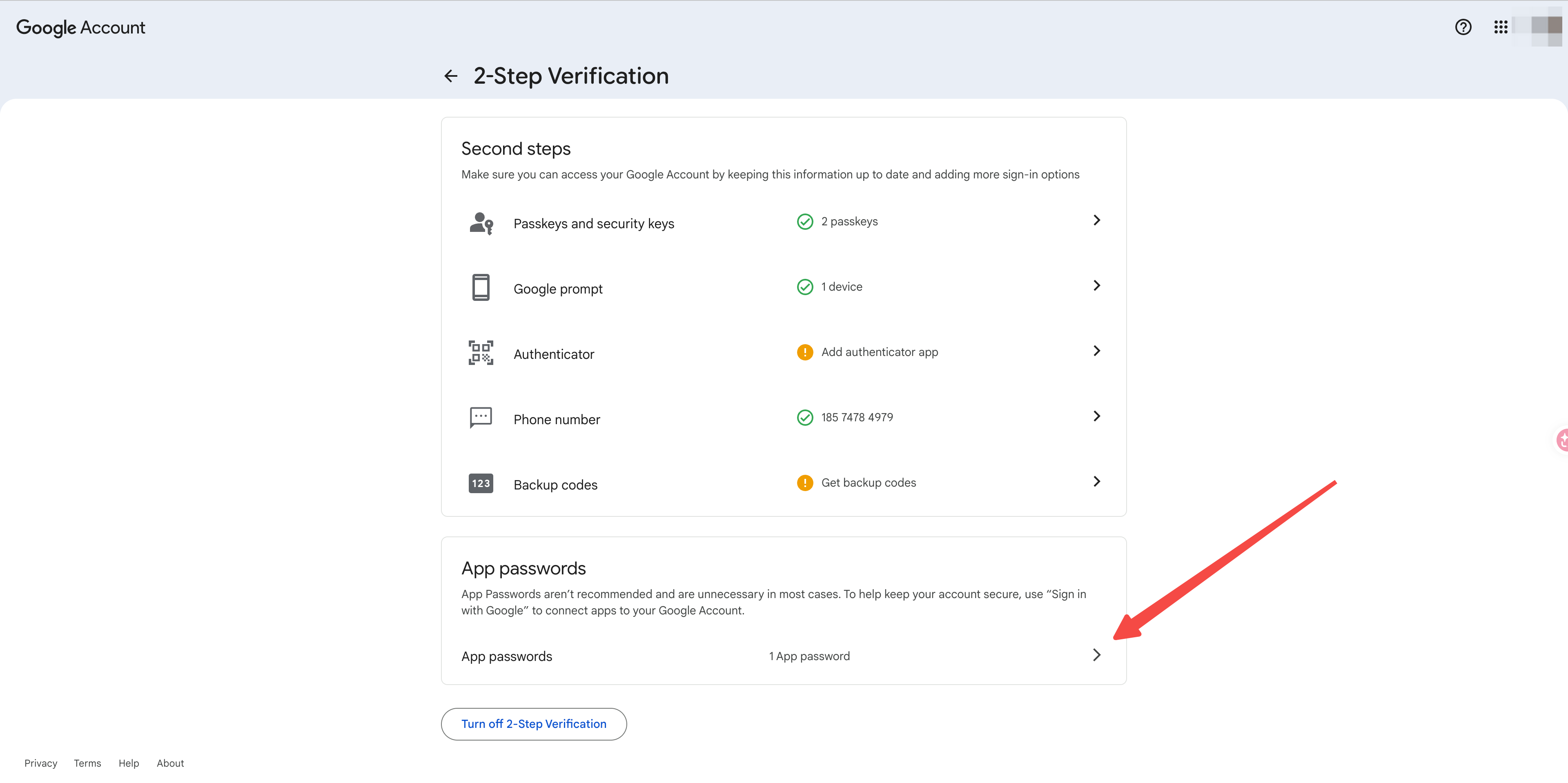Expand the Passkeys and security keys chevron

click(x=1096, y=220)
